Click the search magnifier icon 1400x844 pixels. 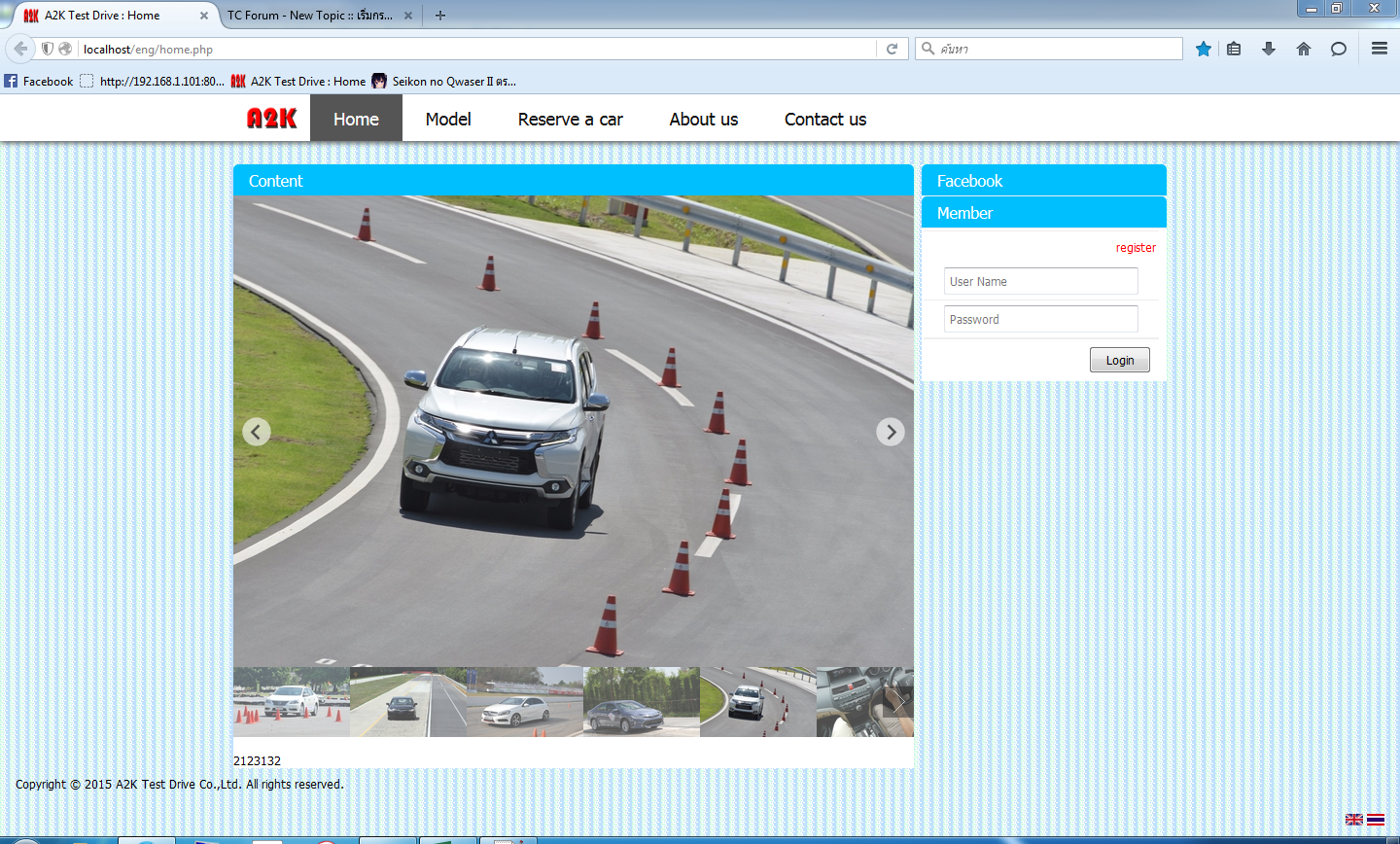click(928, 49)
